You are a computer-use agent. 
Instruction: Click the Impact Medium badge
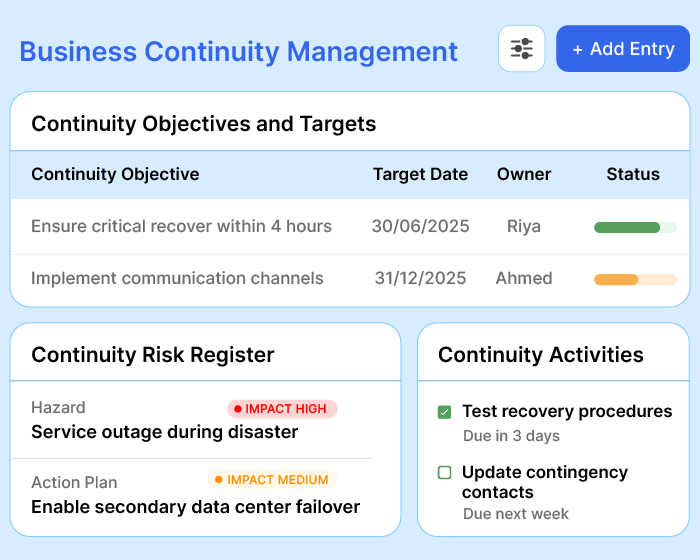click(x=272, y=480)
